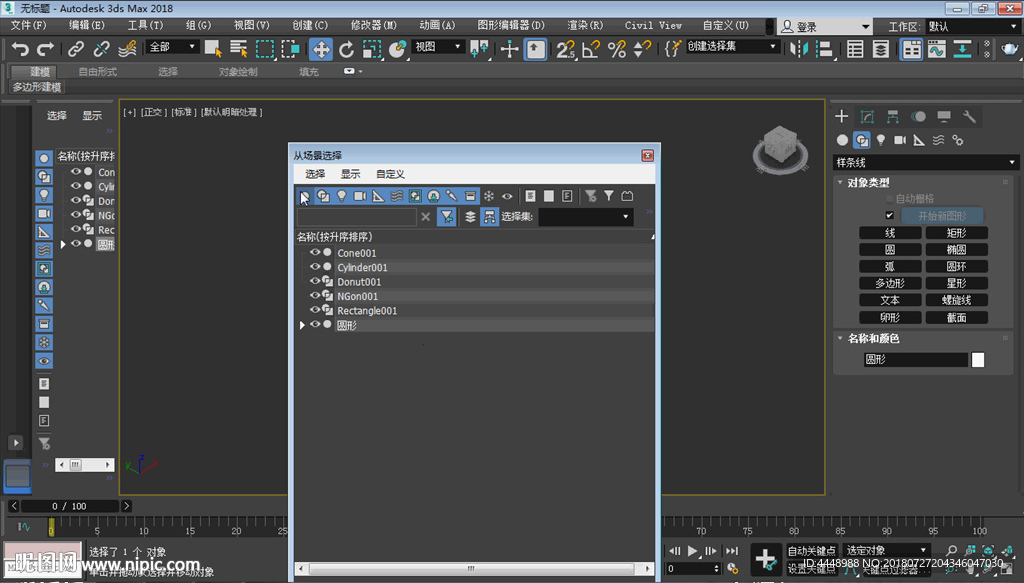Open the 选择 menu in Select From Scene dialog
1024x583 pixels.
coord(315,174)
